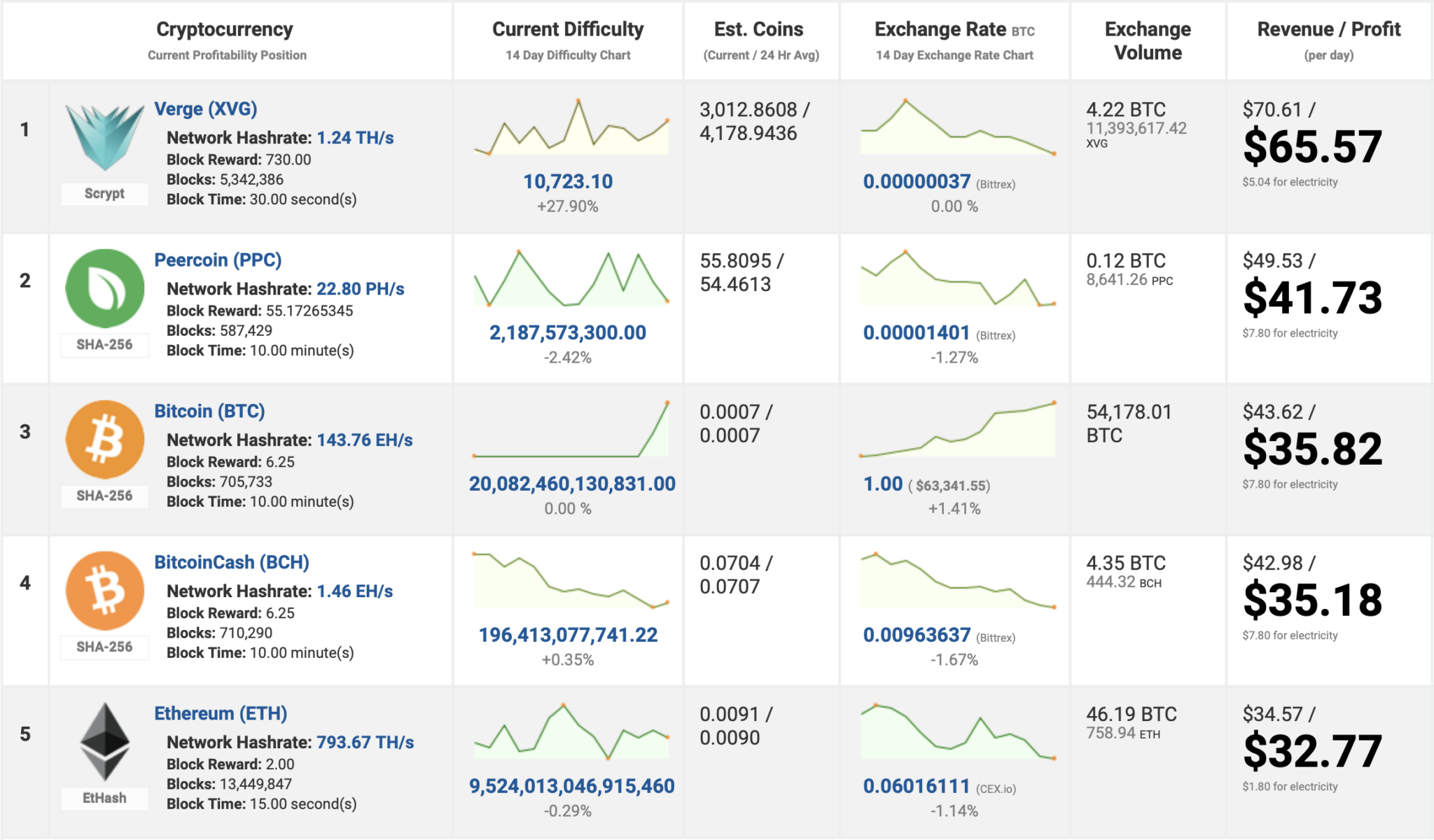Click Peercoin hashrate 22.80 PH/s
Image resolution: width=1434 pixels, height=840 pixels.
361,289
